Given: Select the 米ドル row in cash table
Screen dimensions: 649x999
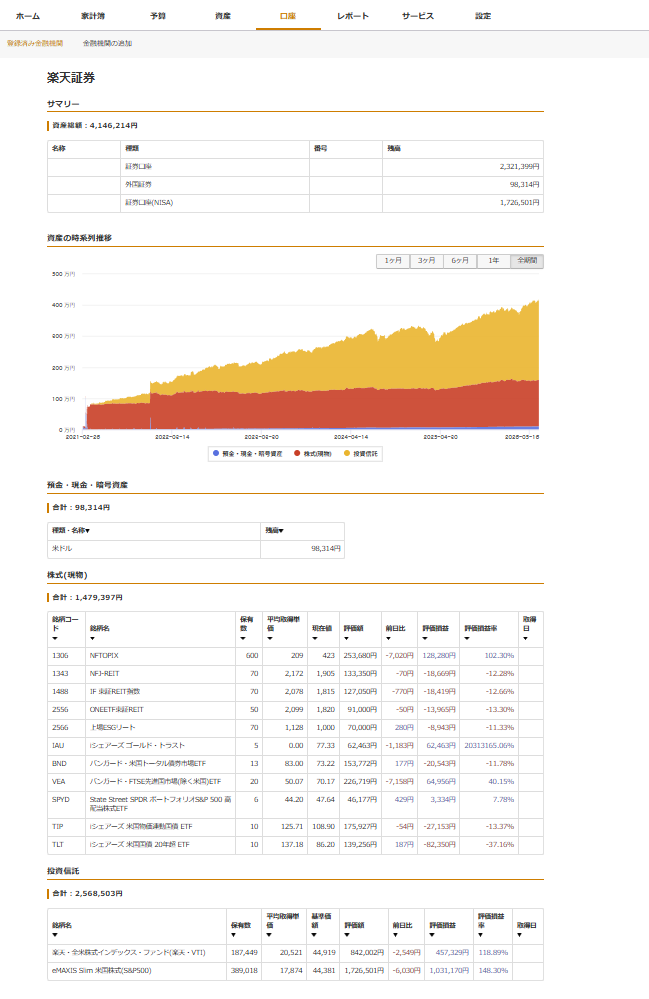Looking at the screenshot, I should coord(196,549).
